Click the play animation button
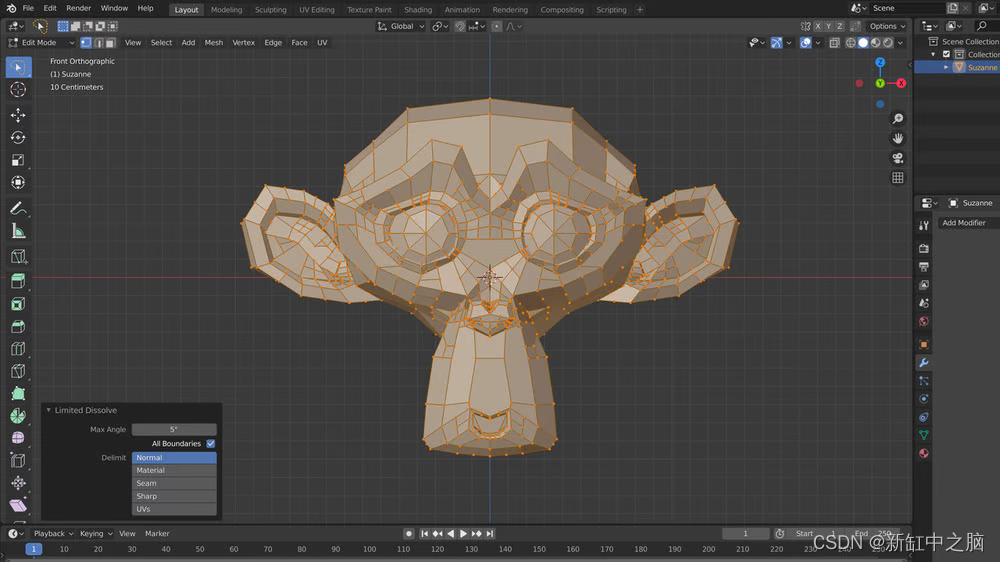 (464, 533)
